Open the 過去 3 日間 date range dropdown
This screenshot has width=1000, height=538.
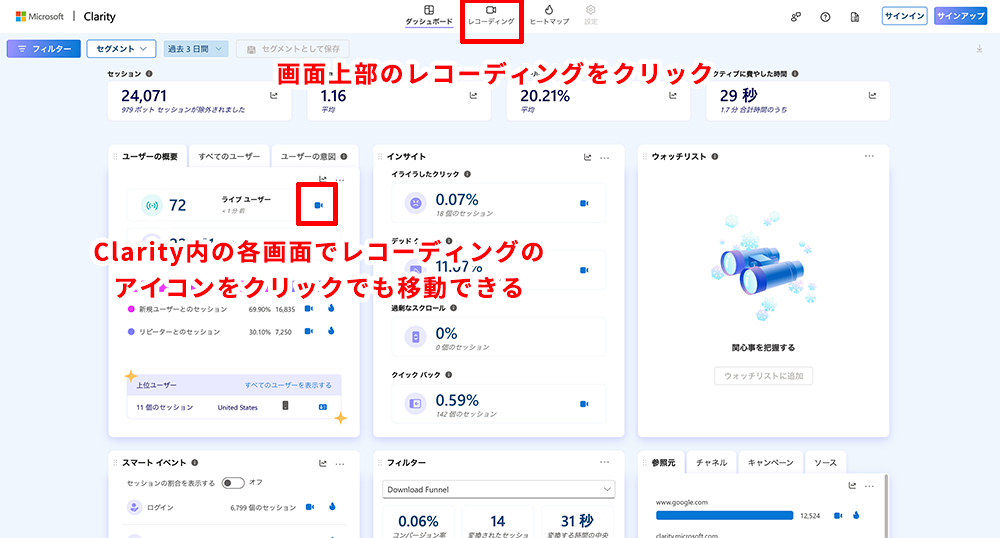(197, 48)
